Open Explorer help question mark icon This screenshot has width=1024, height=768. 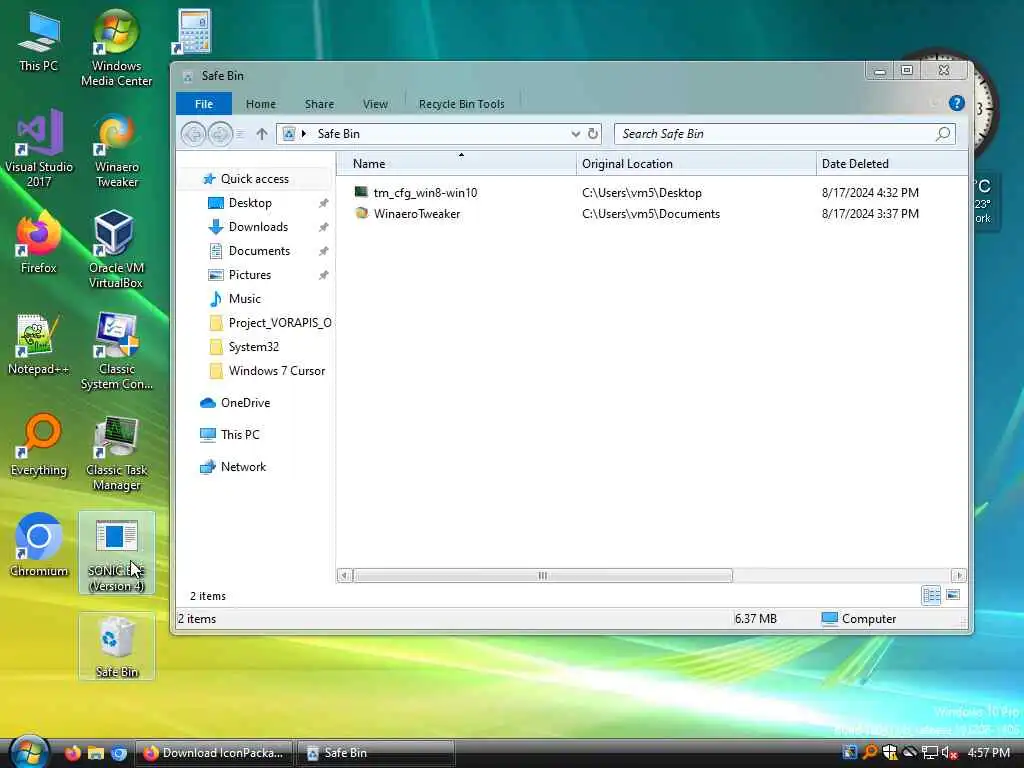[957, 103]
